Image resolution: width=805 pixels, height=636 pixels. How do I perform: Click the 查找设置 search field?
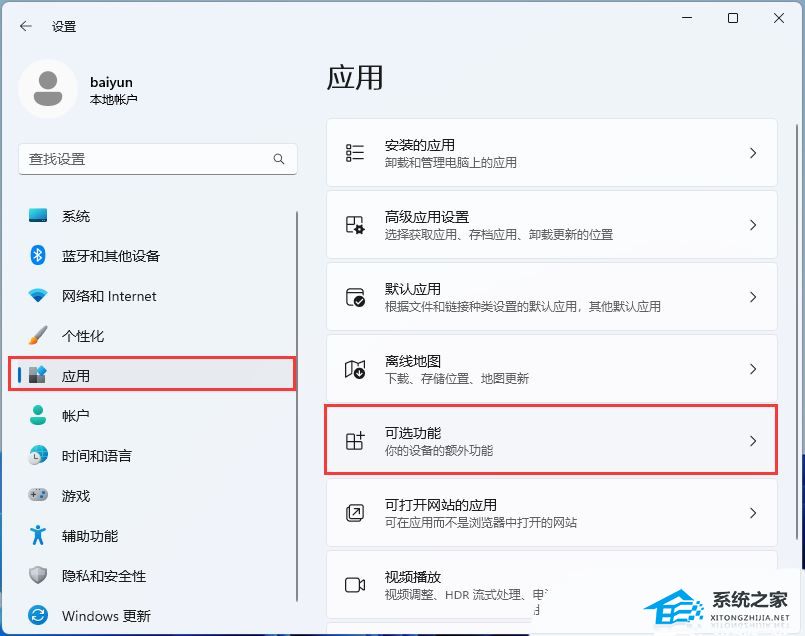(x=145, y=159)
